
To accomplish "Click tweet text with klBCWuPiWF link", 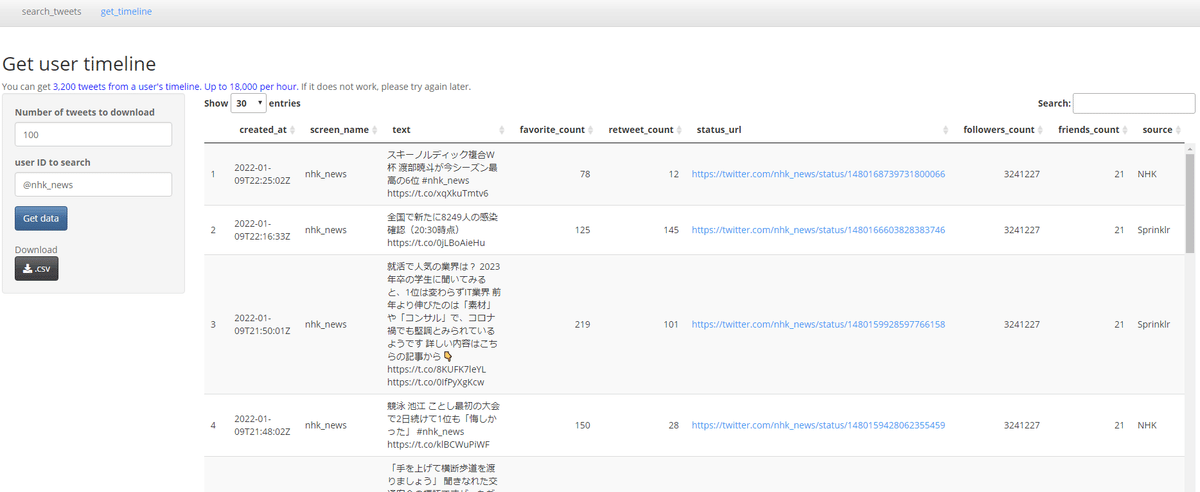I will click(444, 425).
